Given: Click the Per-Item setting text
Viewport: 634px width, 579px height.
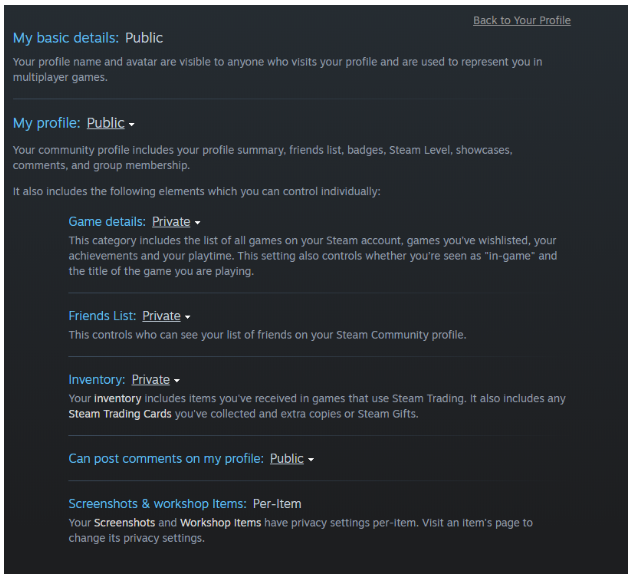Looking at the screenshot, I should [277, 504].
